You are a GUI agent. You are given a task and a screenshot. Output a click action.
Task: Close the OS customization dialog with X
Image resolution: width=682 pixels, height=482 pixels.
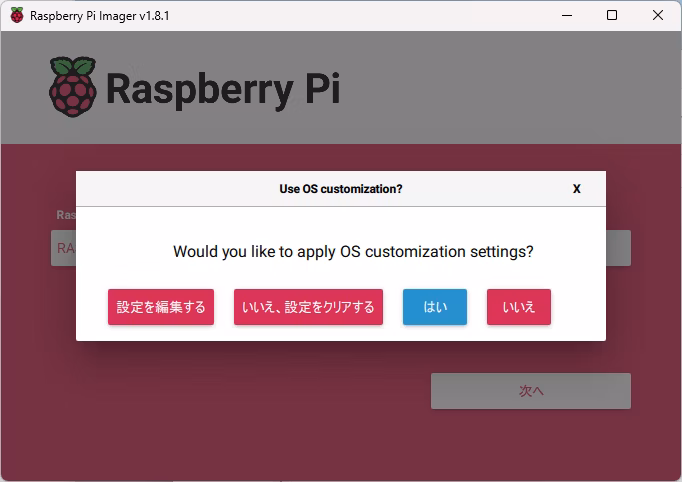tap(577, 189)
